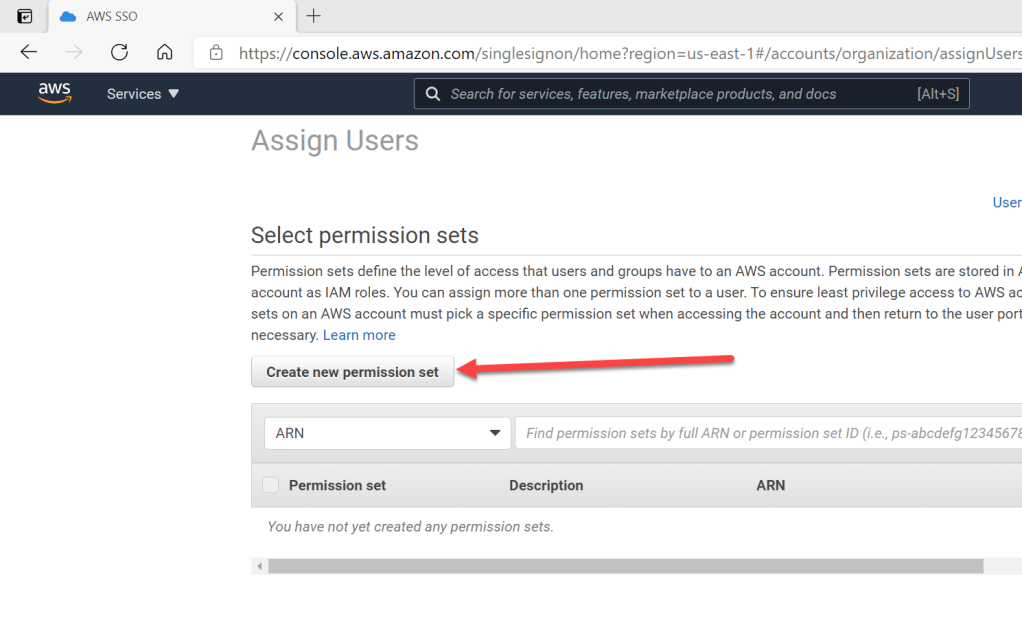
Task: Toggle the select-all permission sets checkbox
Action: pos(270,485)
